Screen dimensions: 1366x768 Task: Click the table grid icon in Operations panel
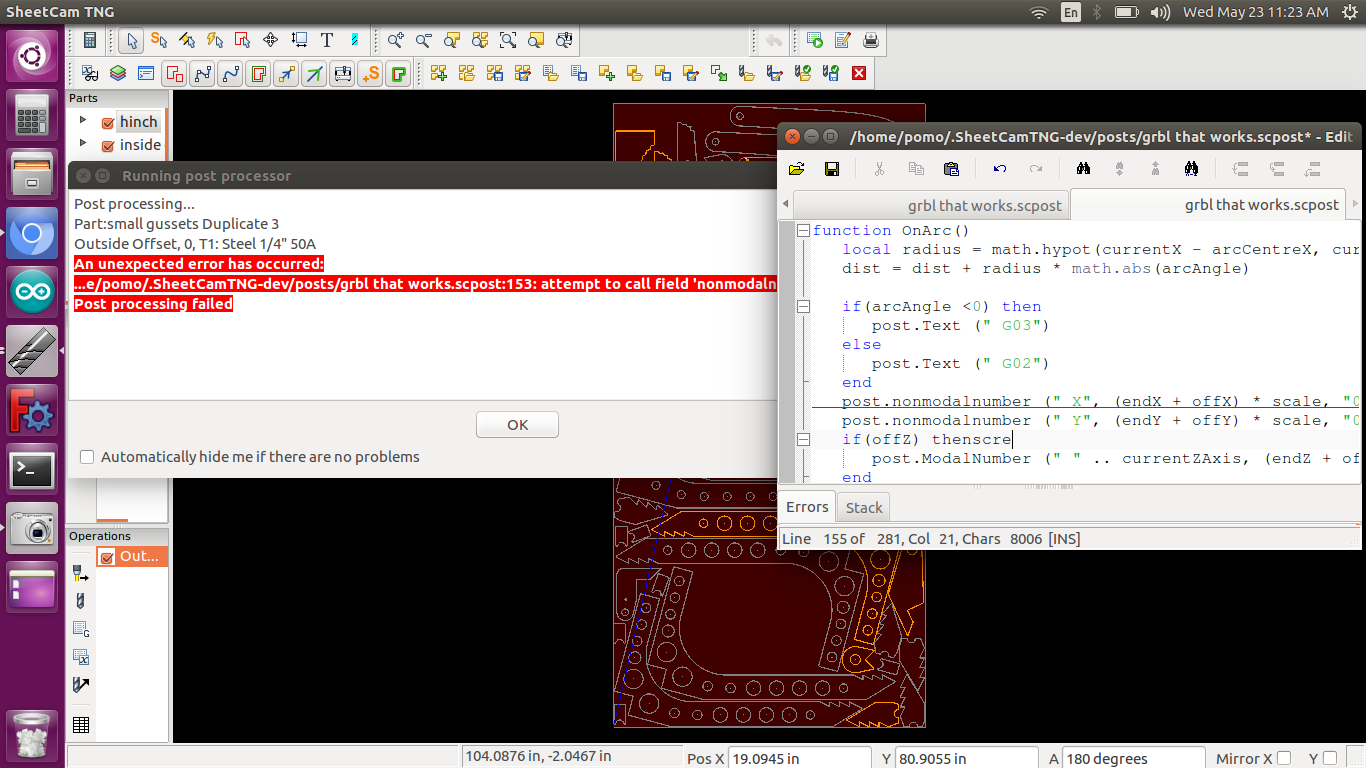81,725
